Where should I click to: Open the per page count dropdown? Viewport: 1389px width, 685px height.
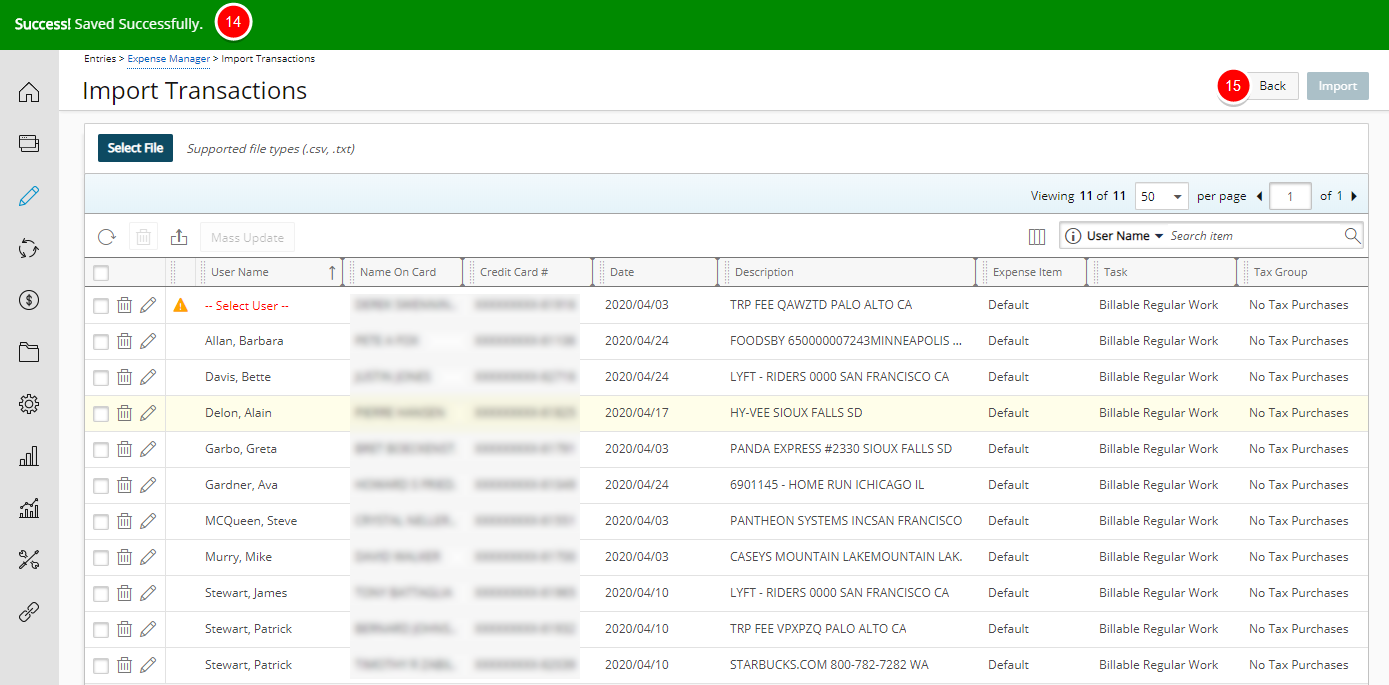point(1161,196)
